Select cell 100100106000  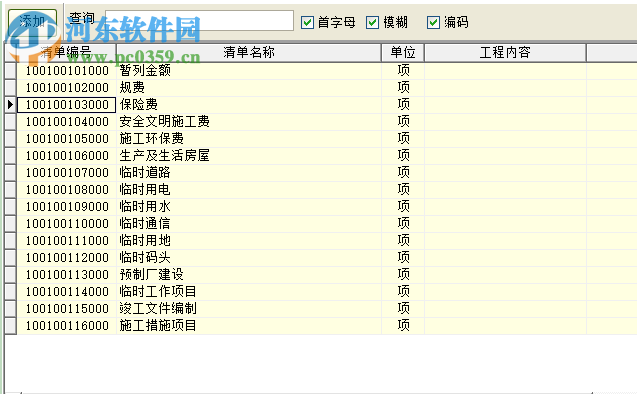coord(67,156)
